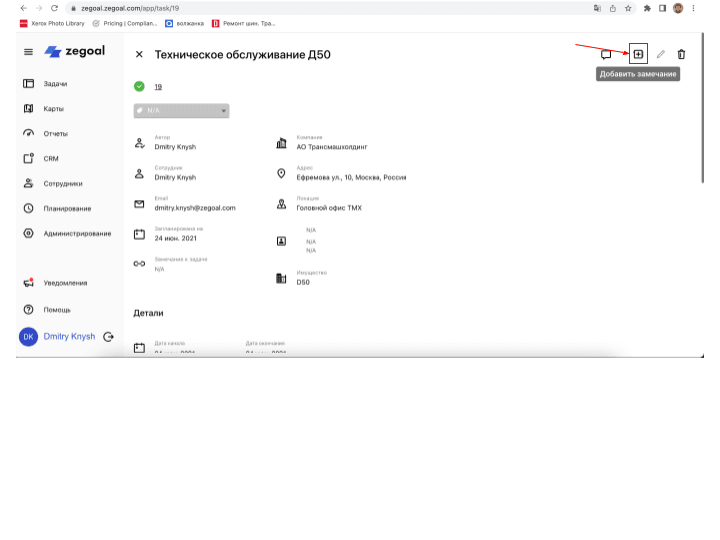Click the green status check circle
The height and width of the screenshot is (540, 720).
coord(139,86)
